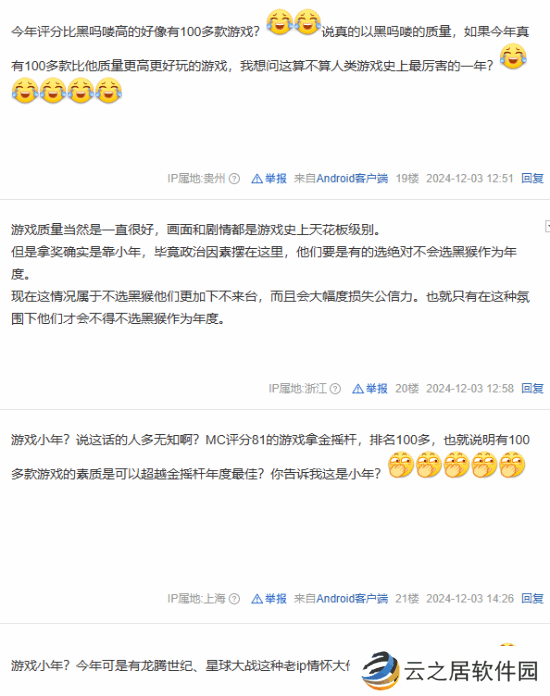Open the IP属地 贵州 help question icon

pyautogui.click(x=234, y=179)
